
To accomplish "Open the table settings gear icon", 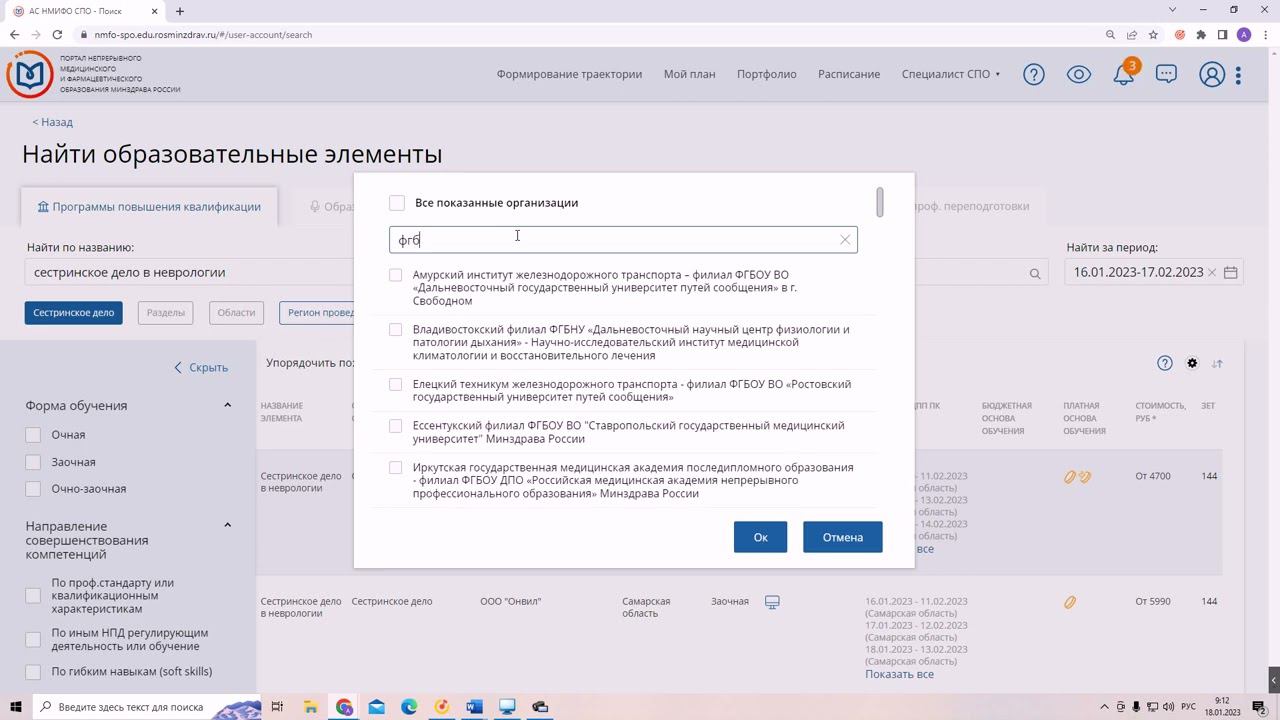I will point(1192,363).
